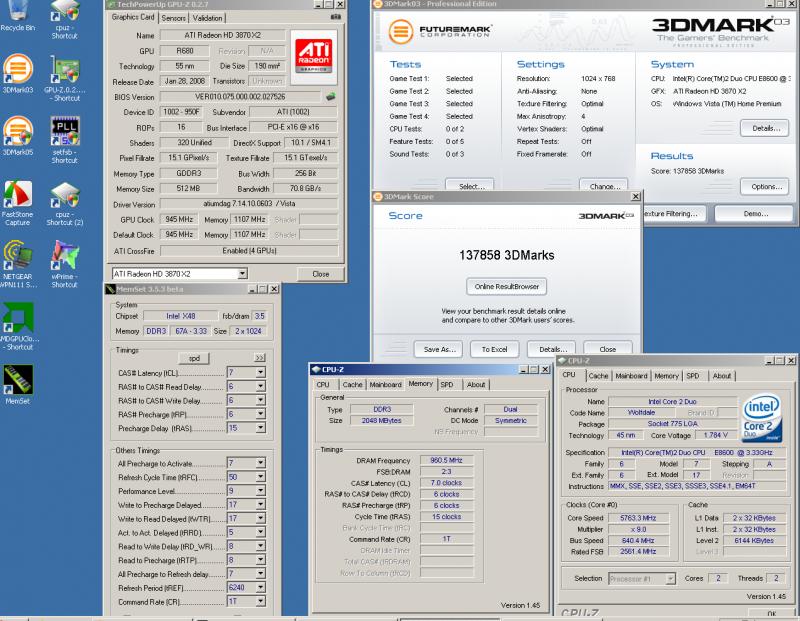Select the Memory tab in right CPU-Z window
This screenshot has width=800, height=621.
tap(666, 376)
